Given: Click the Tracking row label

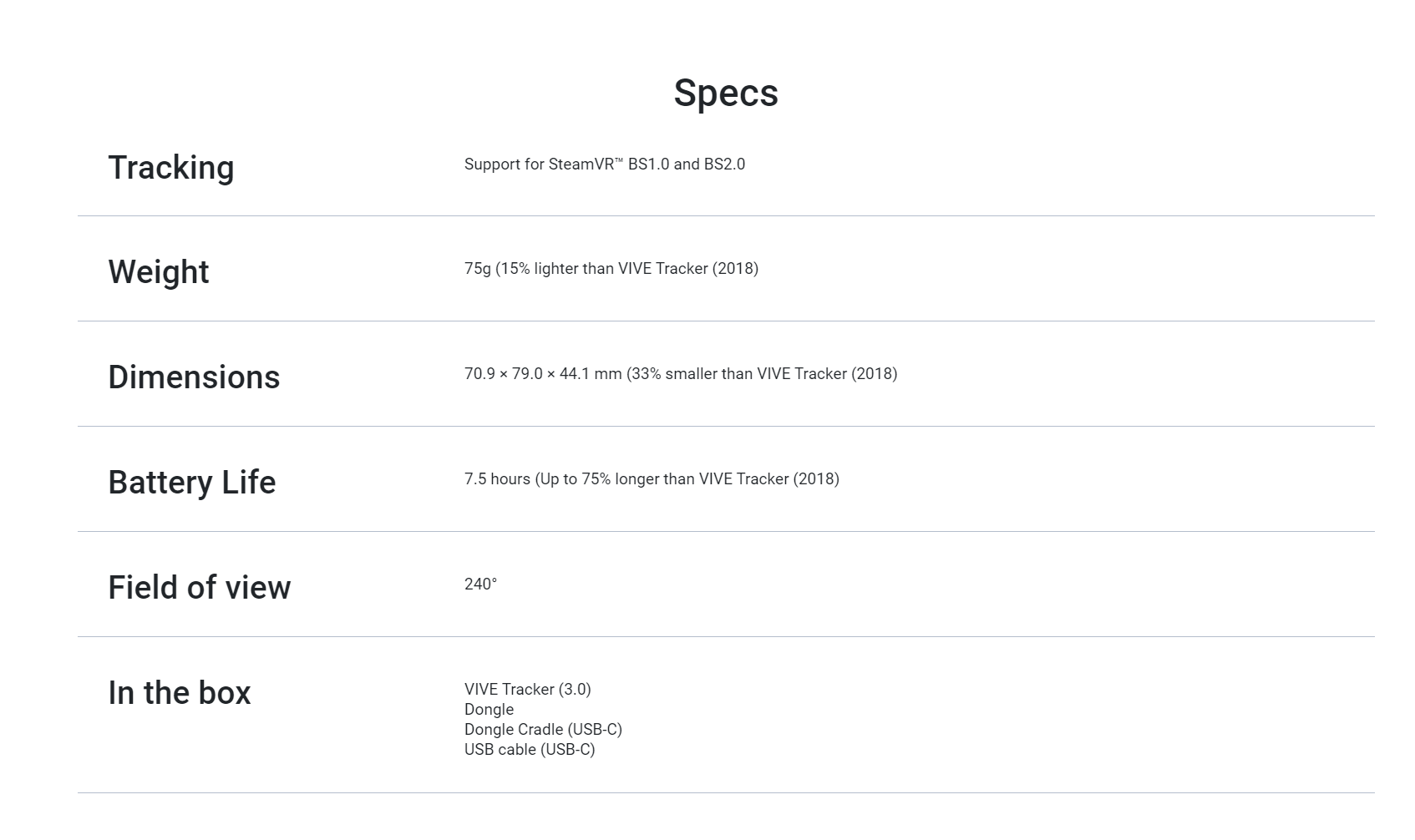Looking at the screenshot, I should (x=171, y=168).
